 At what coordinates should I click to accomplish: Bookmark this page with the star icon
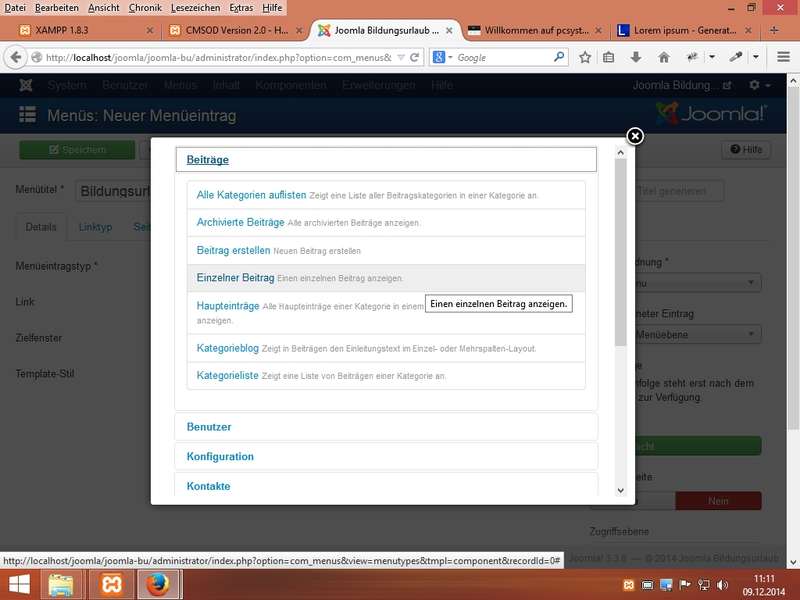tap(585, 57)
